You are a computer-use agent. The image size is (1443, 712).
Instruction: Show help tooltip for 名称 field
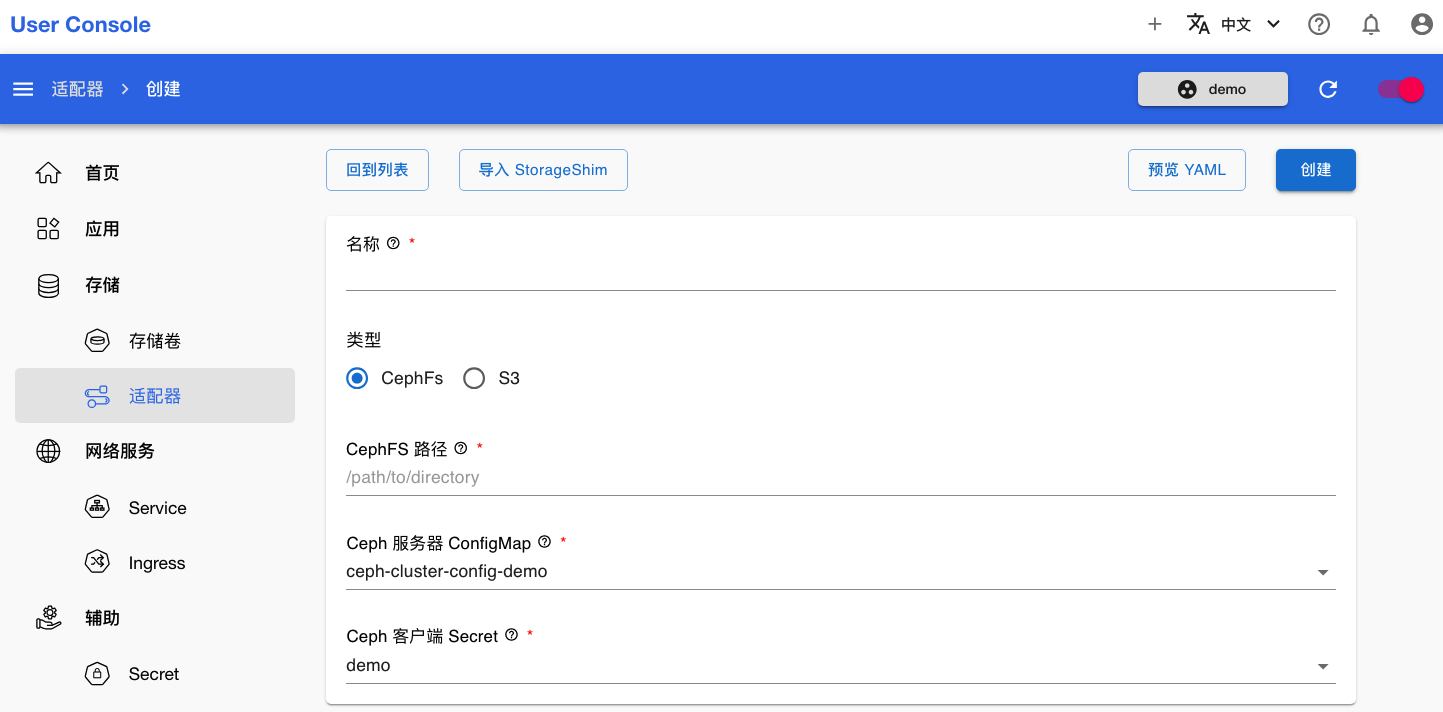pyautogui.click(x=393, y=243)
